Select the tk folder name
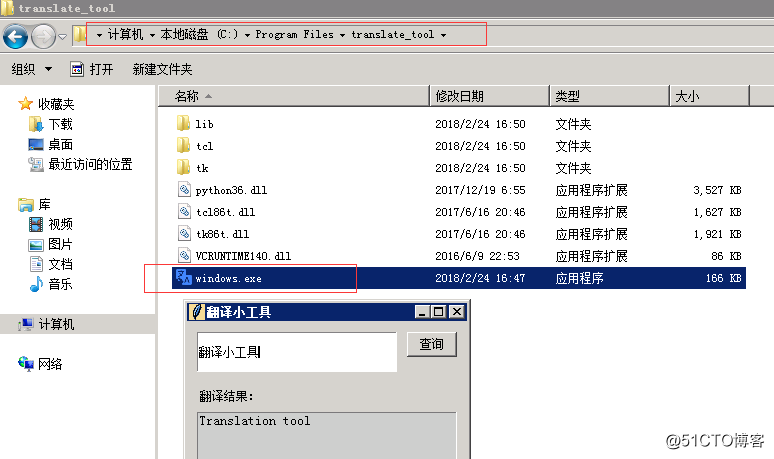774x459 pixels. pyautogui.click(x=202, y=168)
